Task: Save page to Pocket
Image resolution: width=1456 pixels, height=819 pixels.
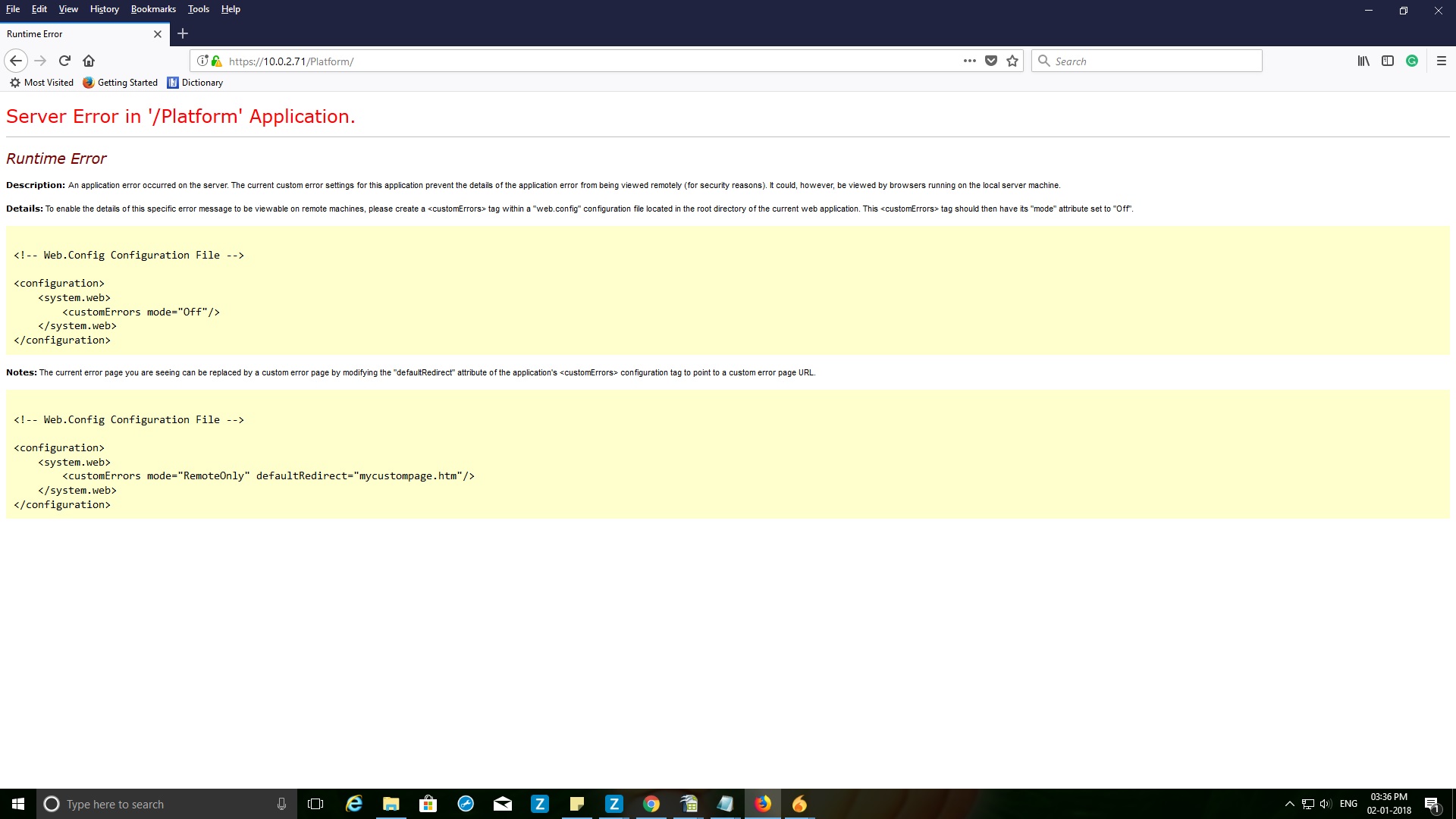Action: 991,61
